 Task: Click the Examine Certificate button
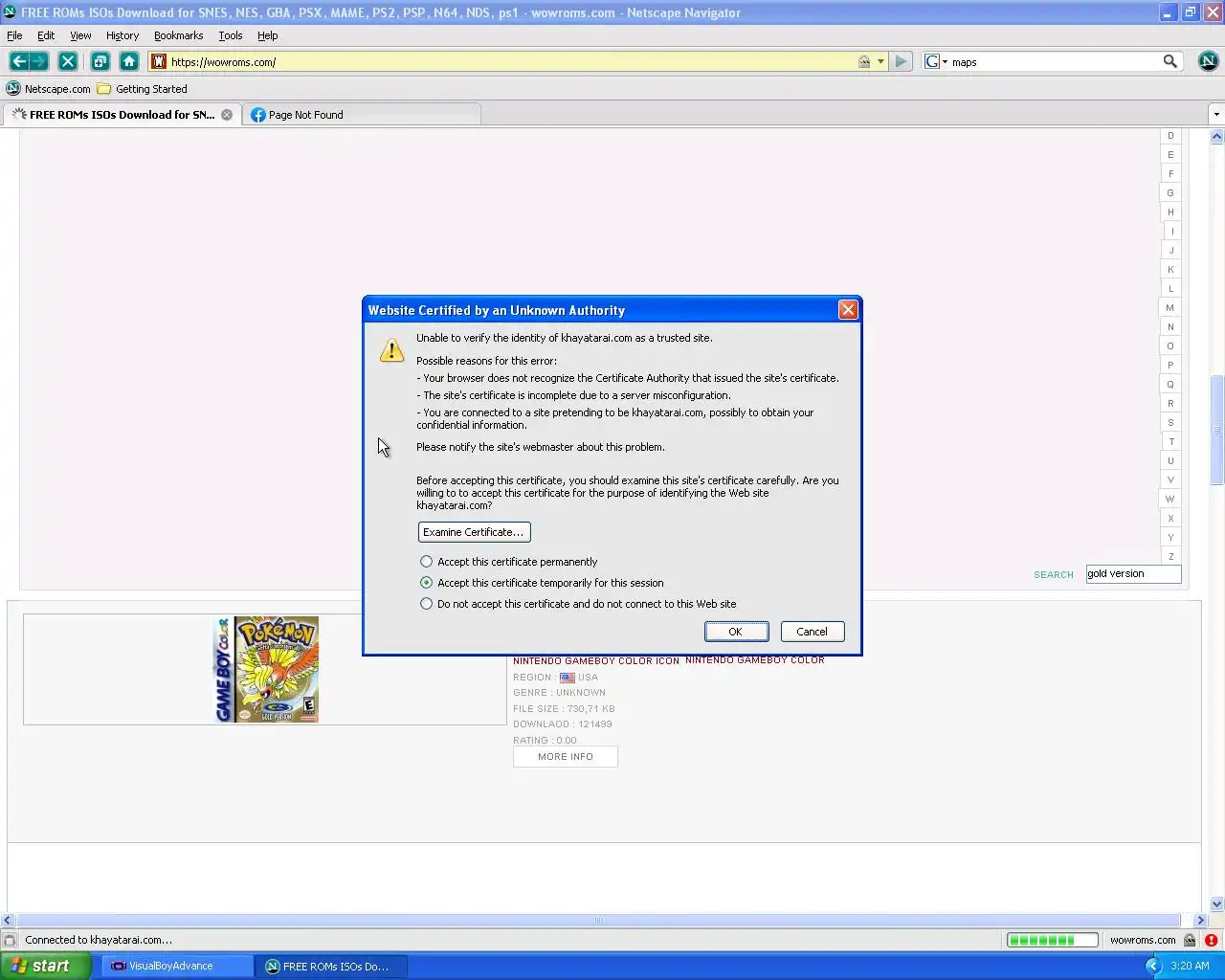click(474, 532)
